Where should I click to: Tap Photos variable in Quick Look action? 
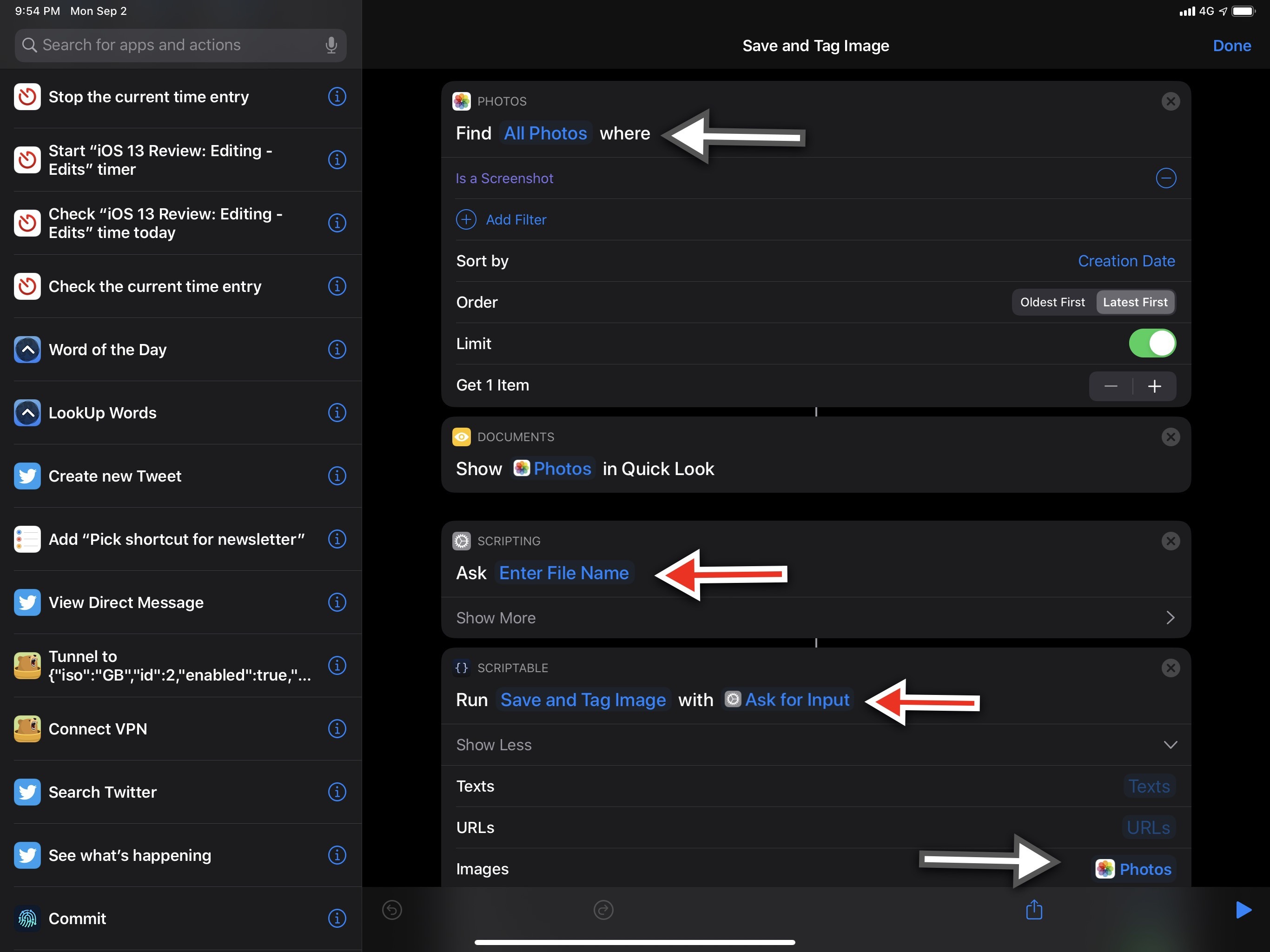553,469
